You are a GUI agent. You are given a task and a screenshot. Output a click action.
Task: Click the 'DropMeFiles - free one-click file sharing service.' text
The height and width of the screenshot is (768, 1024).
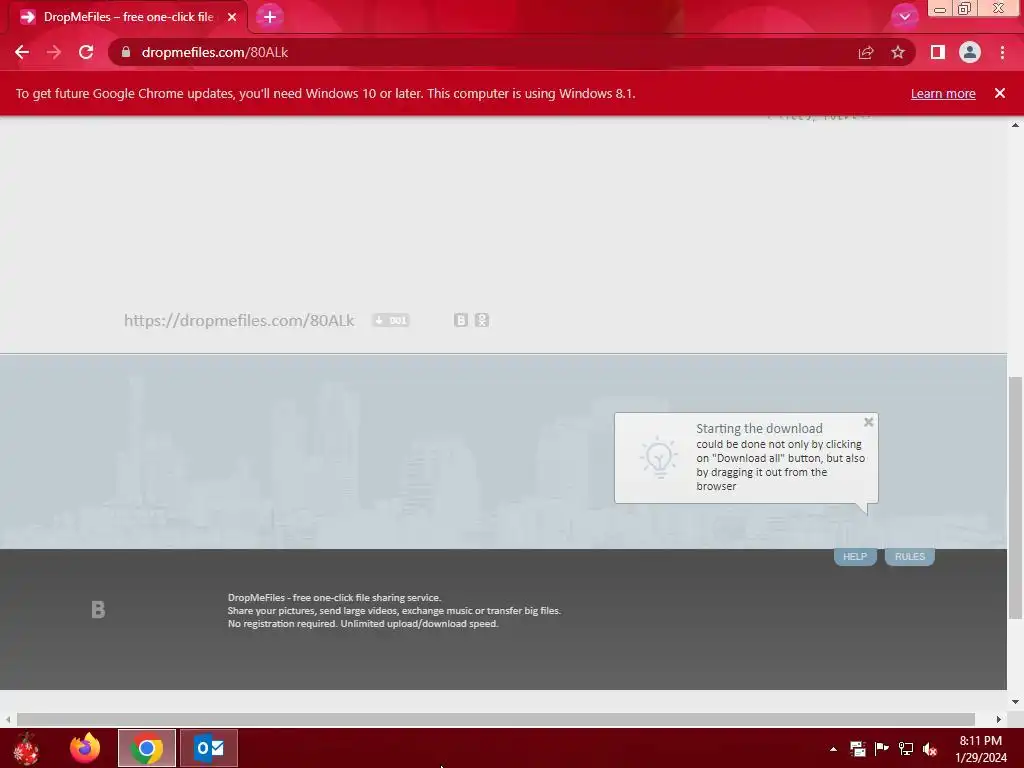334,598
